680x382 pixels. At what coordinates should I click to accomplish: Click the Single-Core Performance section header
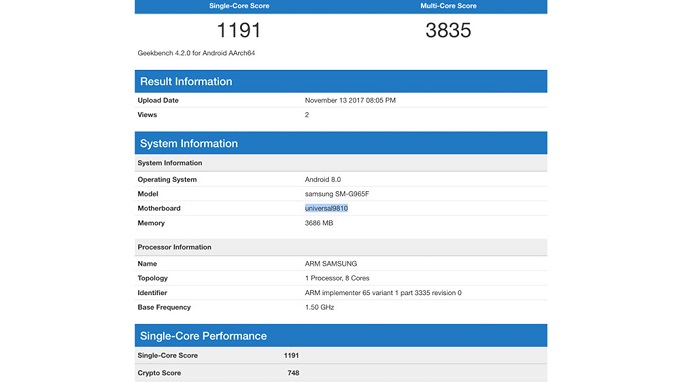(x=341, y=336)
